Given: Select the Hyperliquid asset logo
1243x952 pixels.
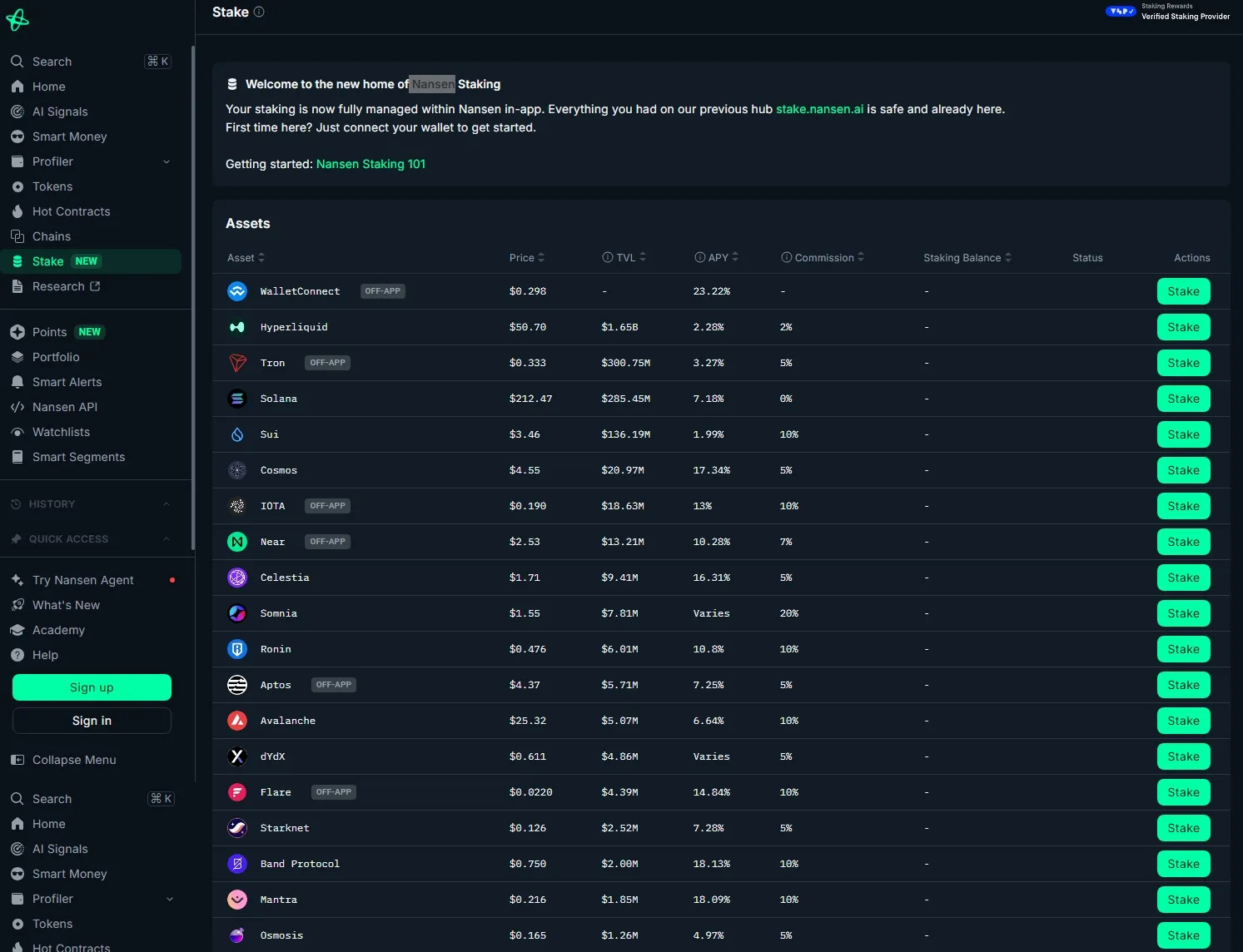Looking at the screenshot, I should [x=237, y=327].
